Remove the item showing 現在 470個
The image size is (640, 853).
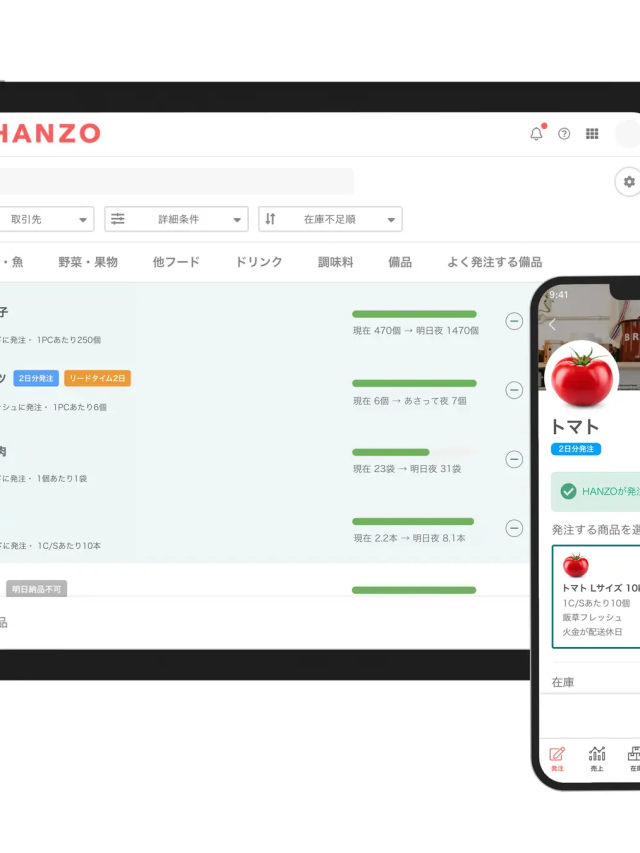pos(514,321)
